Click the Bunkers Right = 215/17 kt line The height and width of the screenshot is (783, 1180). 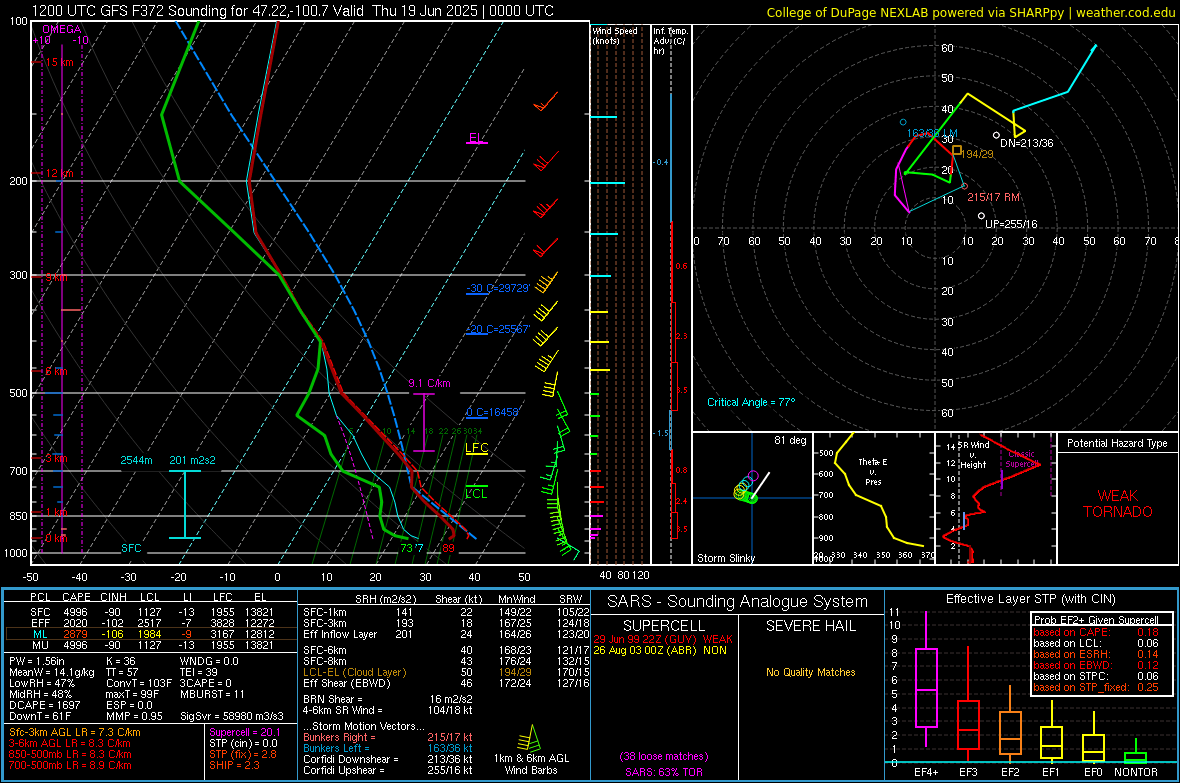[388, 737]
